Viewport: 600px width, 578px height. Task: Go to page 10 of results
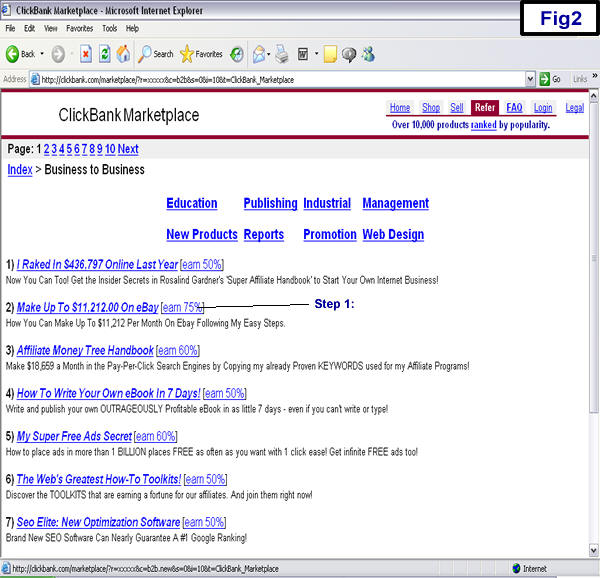(110, 149)
